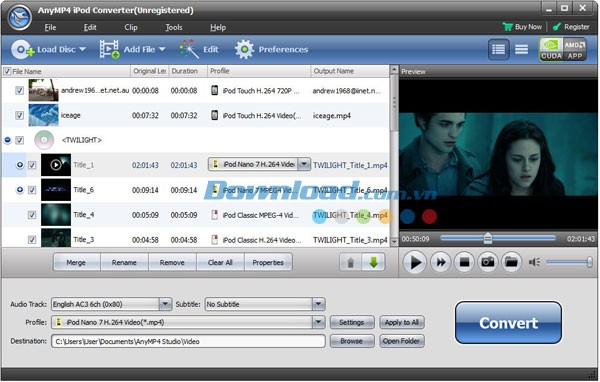Toggle AMD APP acceleration icon
The width and height of the screenshot is (600, 382).
[x=574, y=49]
